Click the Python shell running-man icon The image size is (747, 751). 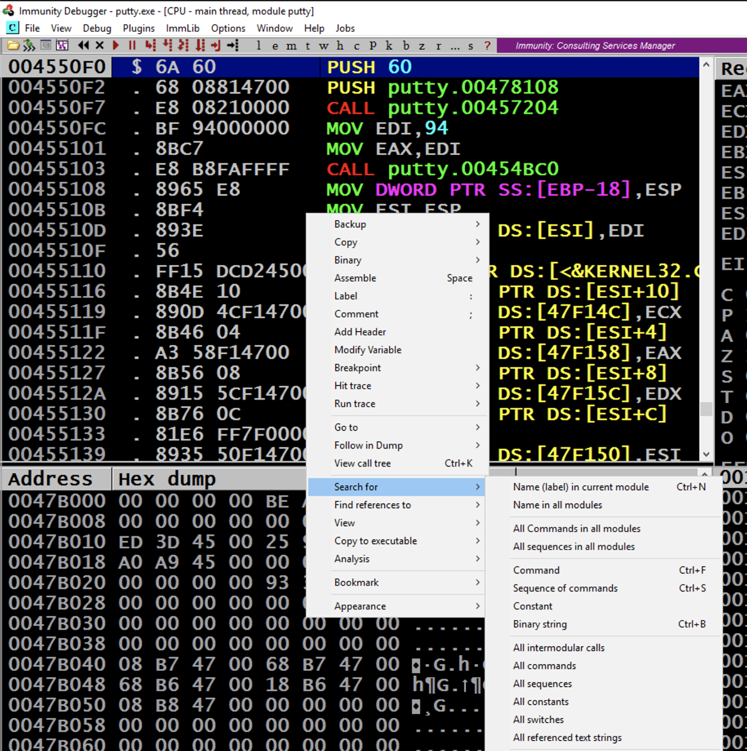29,46
